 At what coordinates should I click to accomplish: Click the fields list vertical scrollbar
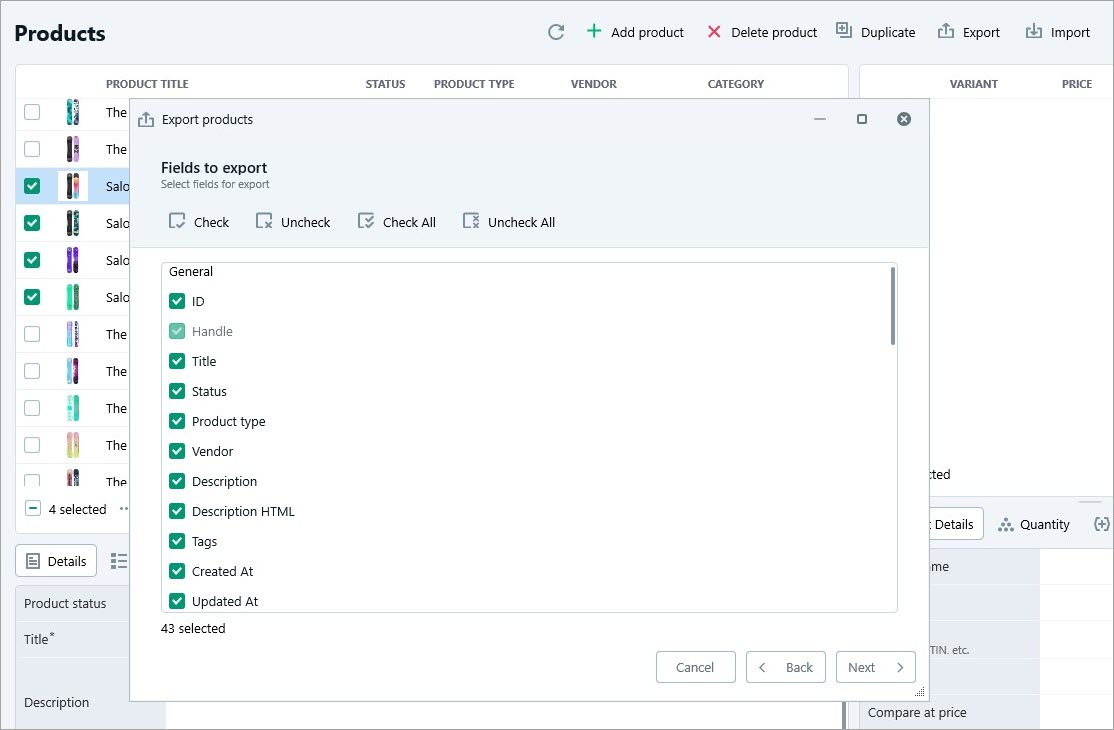pos(892,306)
